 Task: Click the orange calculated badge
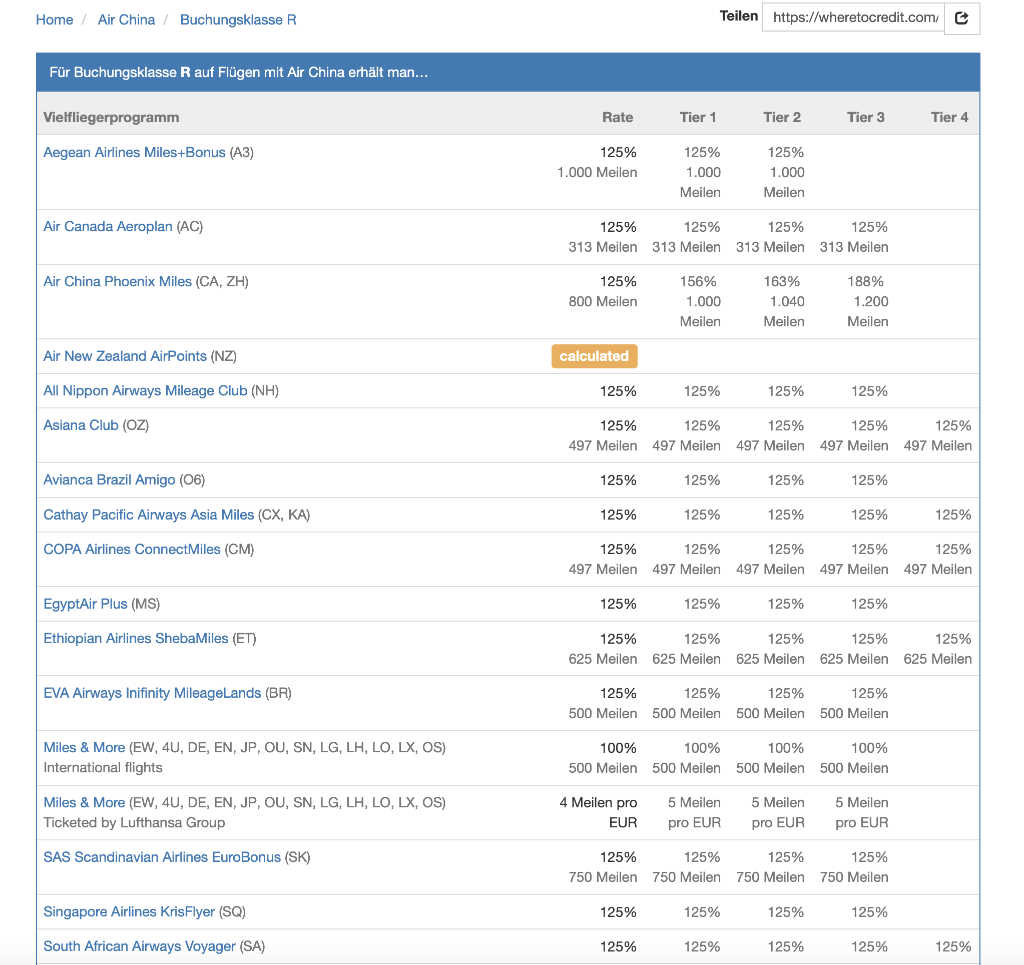pos(594,356)
